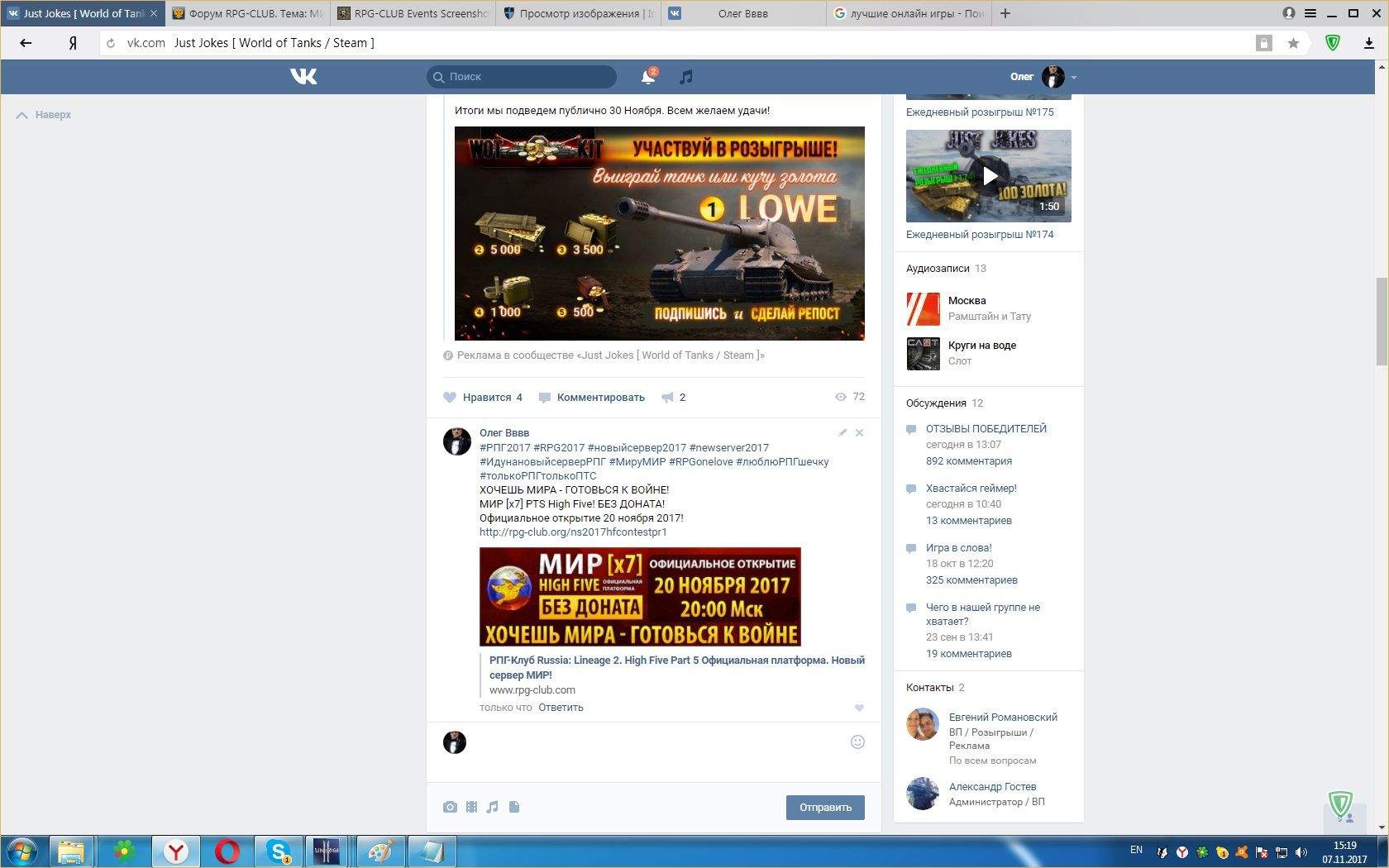Image resolution: width=1389 pixels, height=868 pixels.
Task: Open discussion Чего в нашей группе не хватает?
Action: [982, 614]
